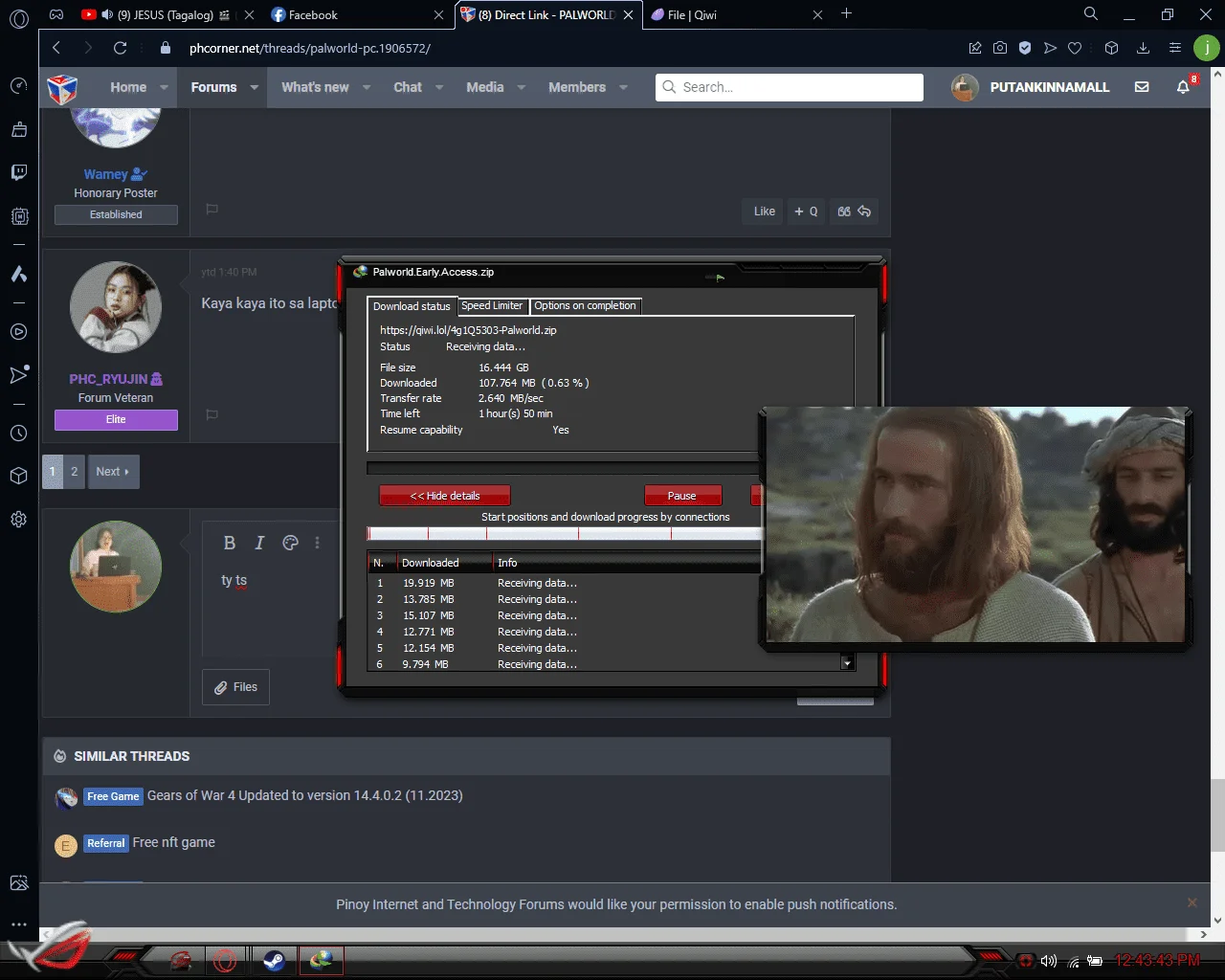Report Wamey's post with the flag icon
The height and width of the screenshot is (980, 1225).
coord(212,209)
